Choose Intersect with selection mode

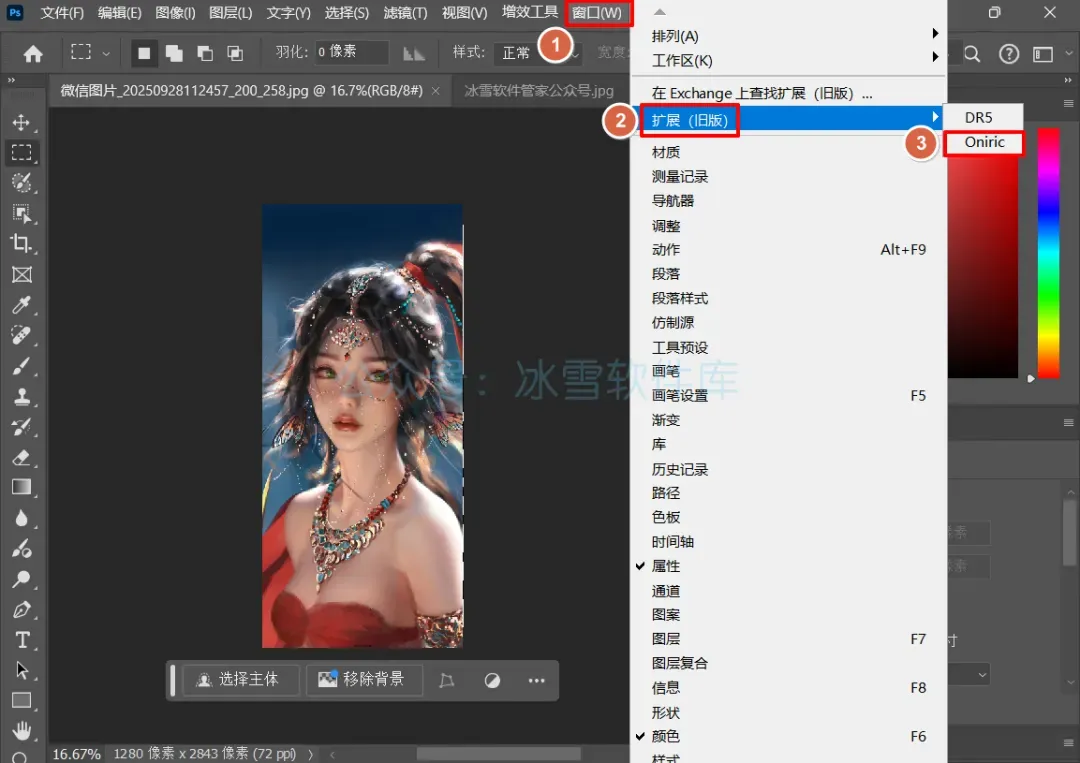pyautogui.click(x=235, y=53)
